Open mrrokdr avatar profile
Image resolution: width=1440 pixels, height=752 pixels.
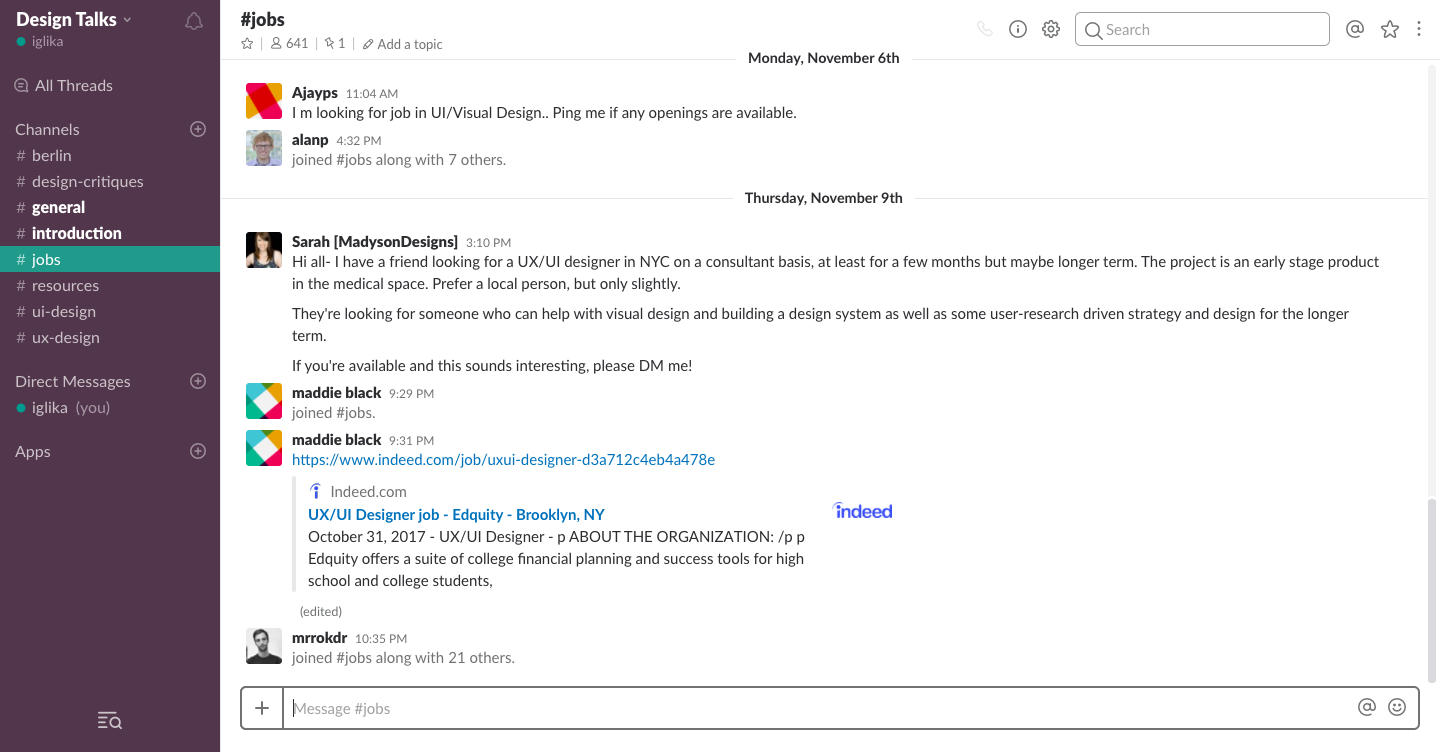[x=264, y=646]
